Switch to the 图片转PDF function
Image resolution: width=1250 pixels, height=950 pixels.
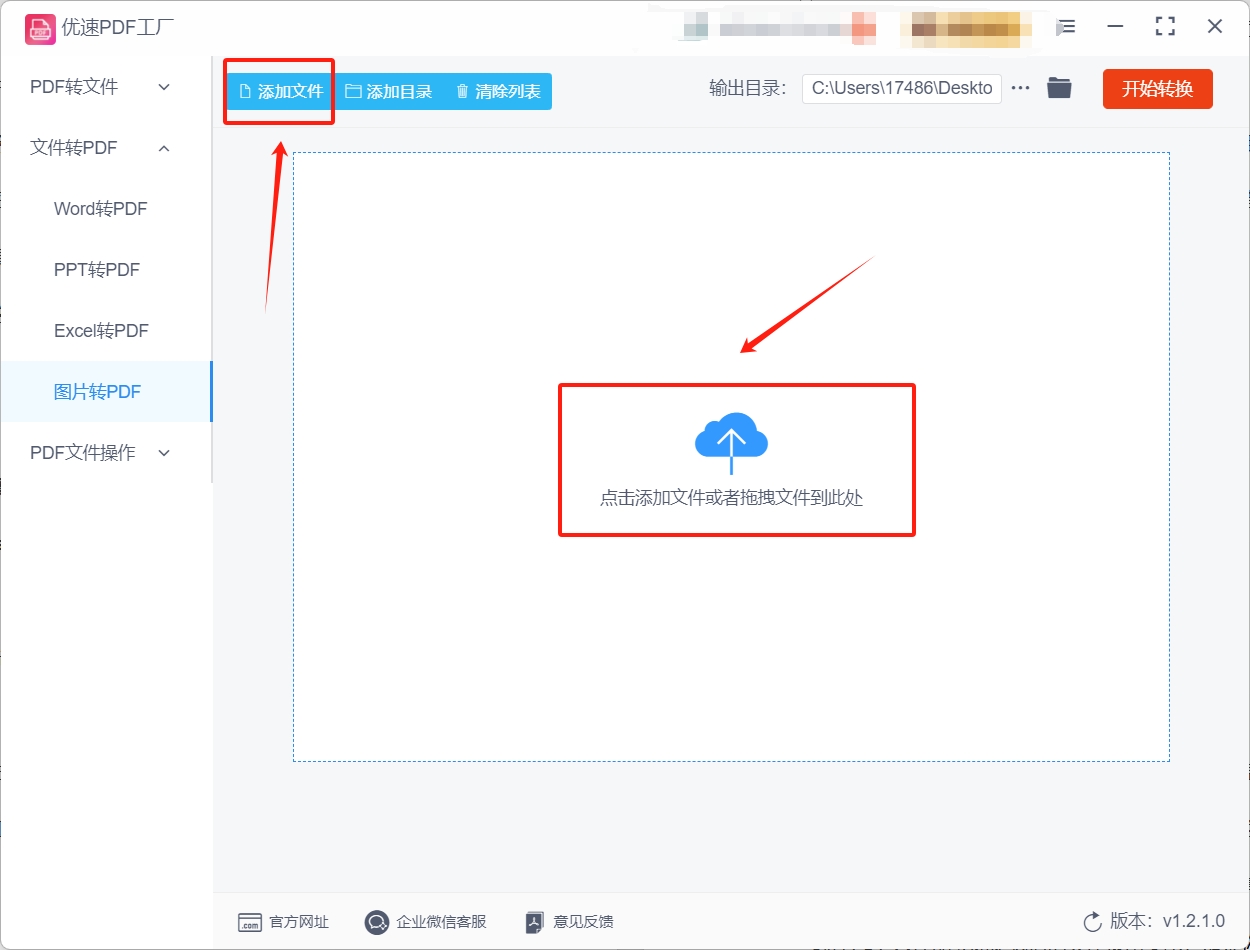[101, 391]
